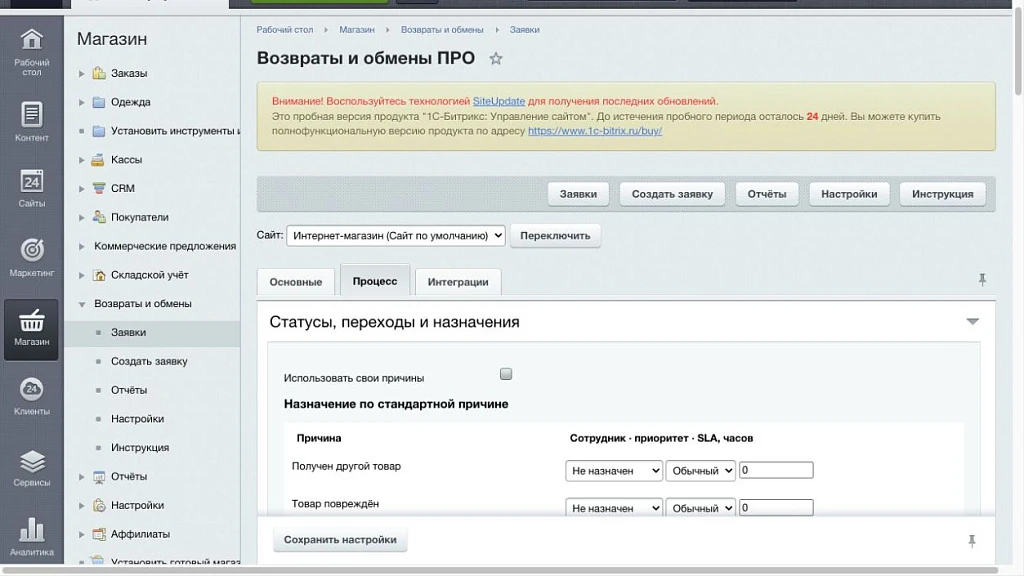Open the Контент sidebar section
1024x576 pixels.
point(31,121)
